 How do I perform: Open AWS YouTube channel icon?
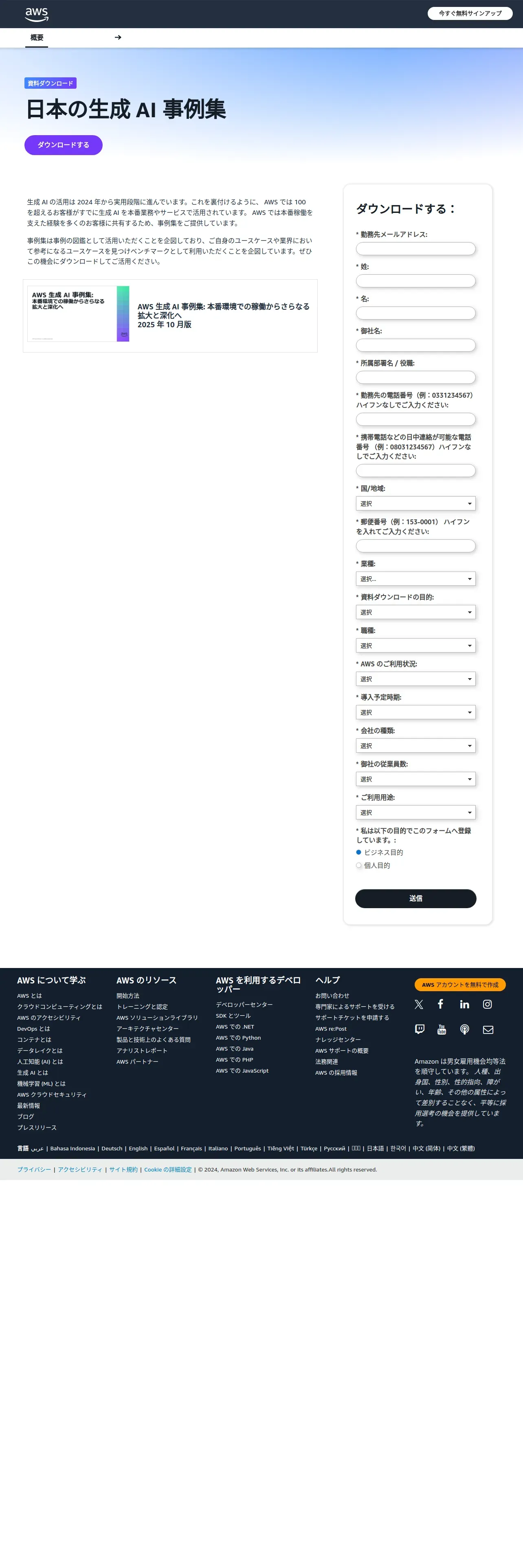tap(442, 1029)
